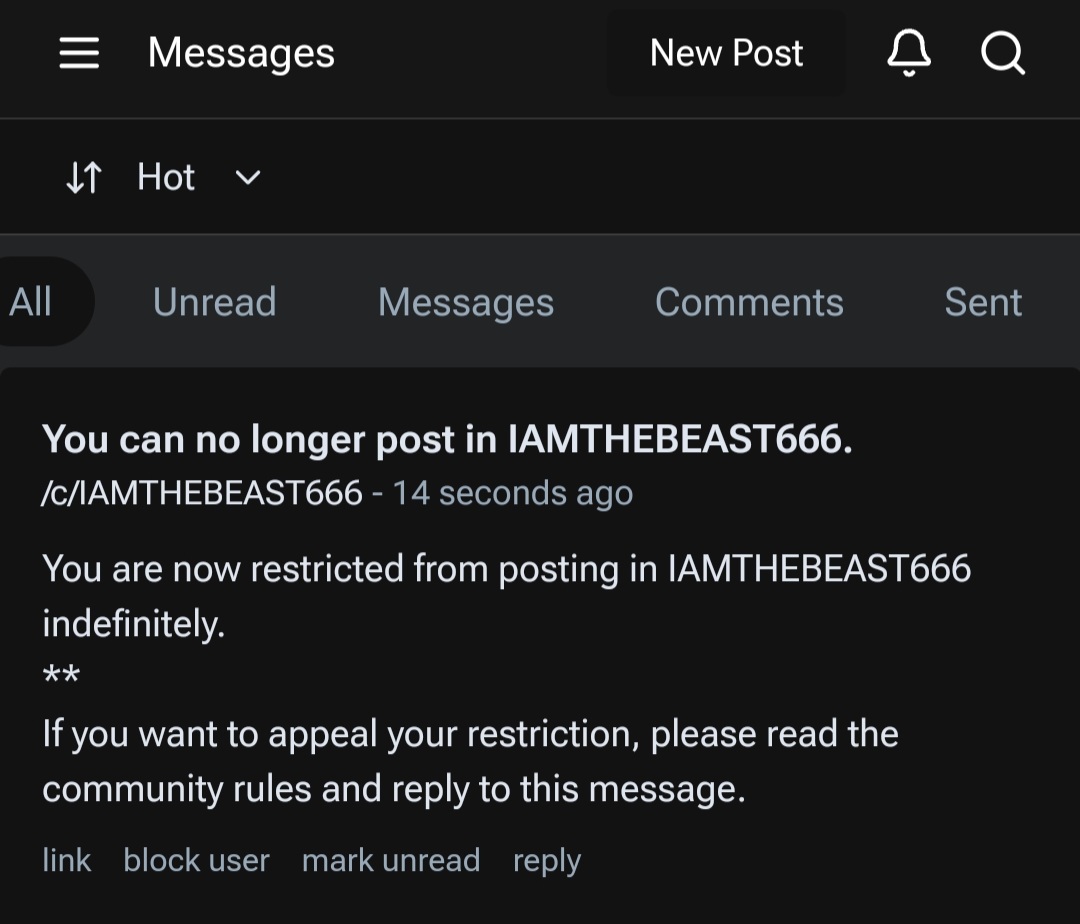Show the Messages filter tab
This screenshot has width=1080, height=924.
point(465,302)
